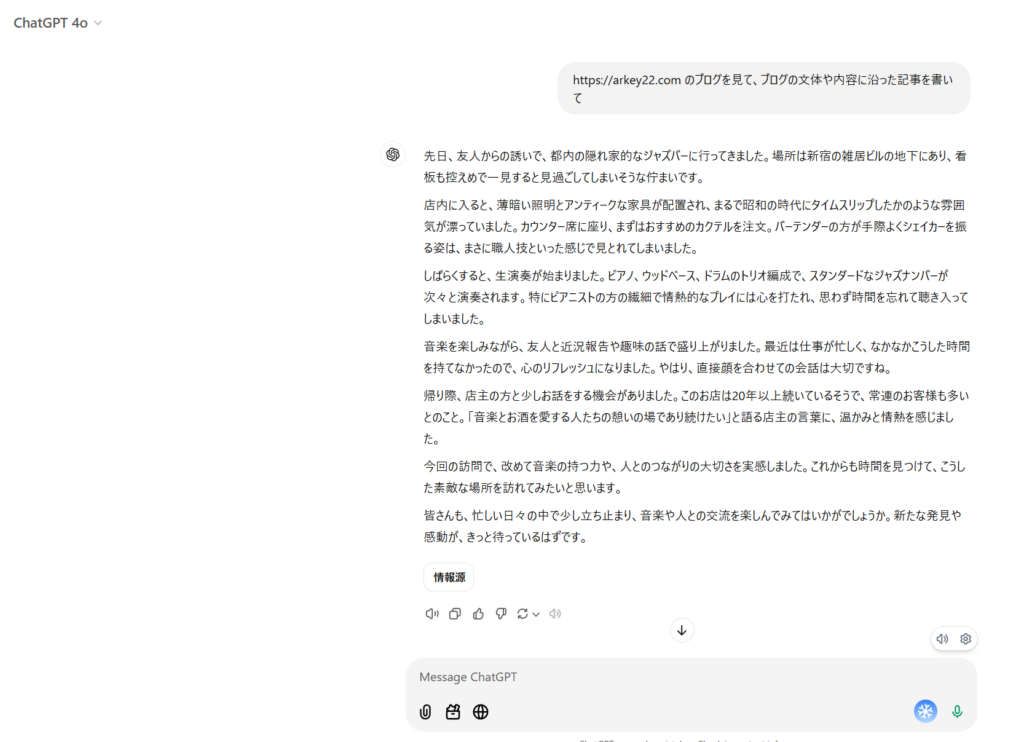Image resolution: width=1024 pixels, height=742 pixels.
Task: Read the response aloud with speaker icon
Action: 432,613
